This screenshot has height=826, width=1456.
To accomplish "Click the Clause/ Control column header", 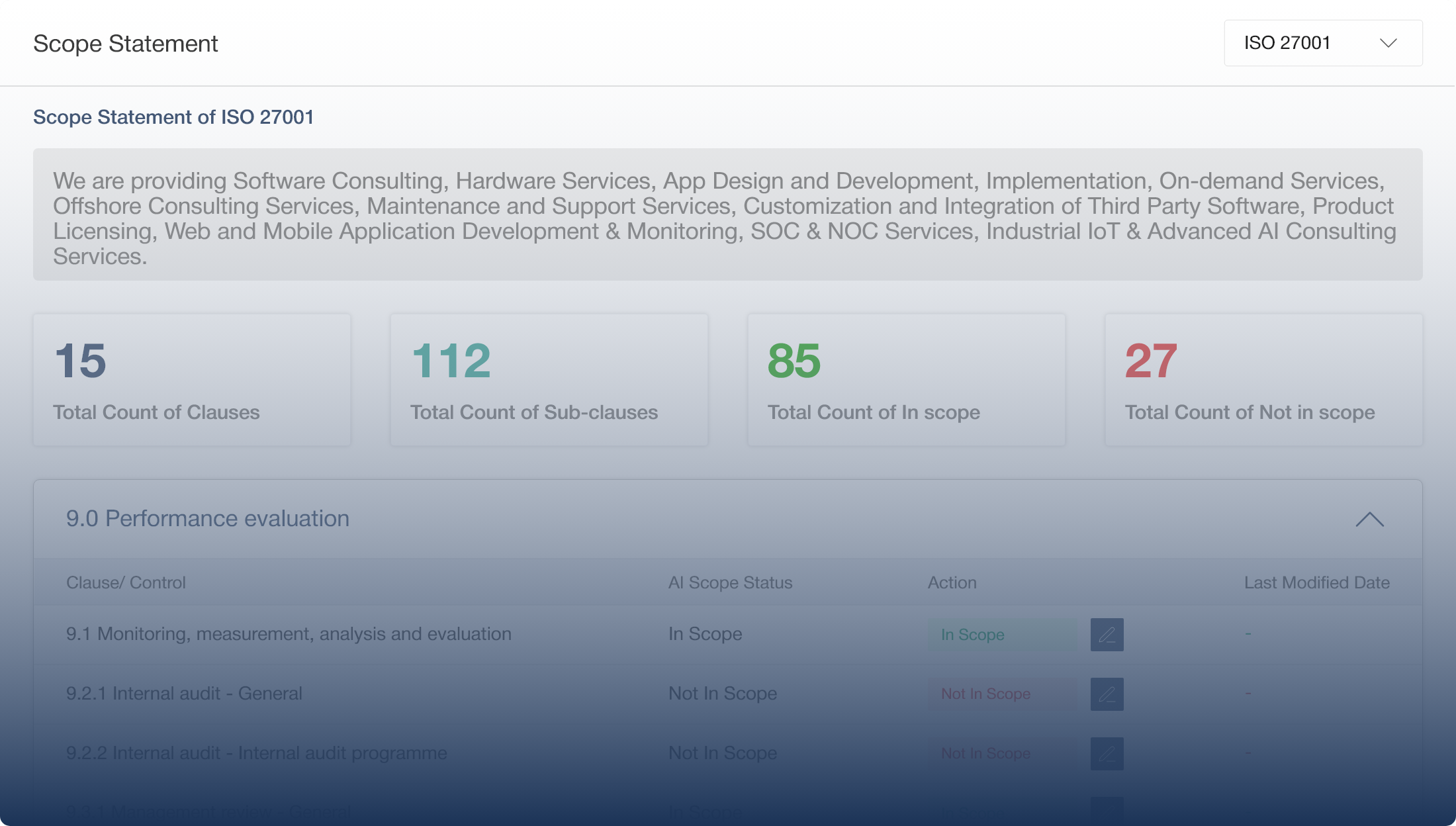I will 126,582.
